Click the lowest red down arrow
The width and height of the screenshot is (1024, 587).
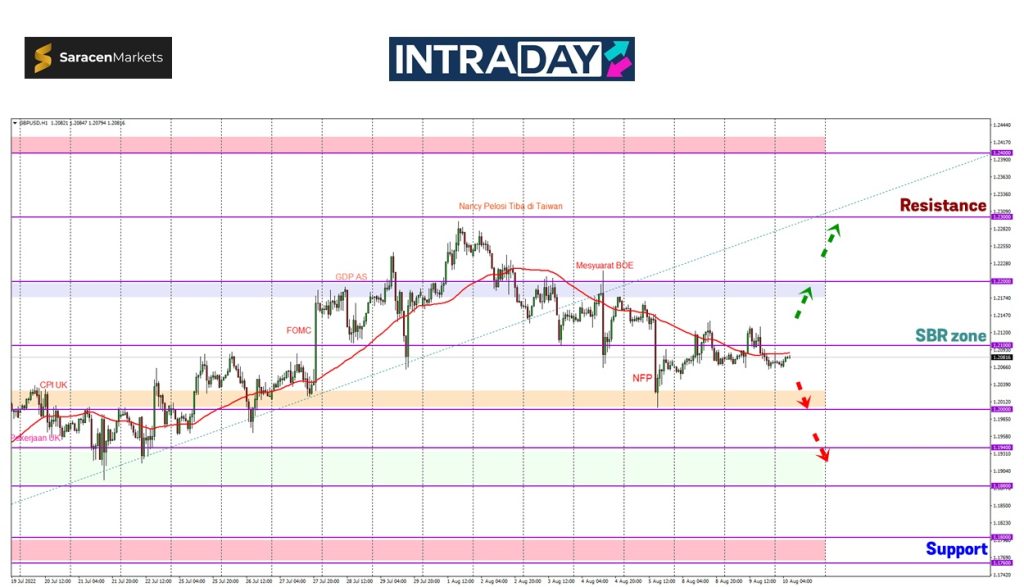(x=820, y=447)
